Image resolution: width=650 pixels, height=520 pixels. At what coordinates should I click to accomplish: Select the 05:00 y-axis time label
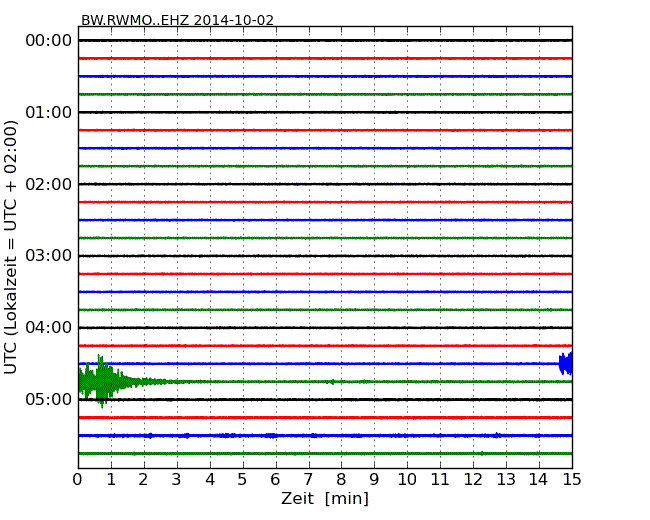coord(49,399)
